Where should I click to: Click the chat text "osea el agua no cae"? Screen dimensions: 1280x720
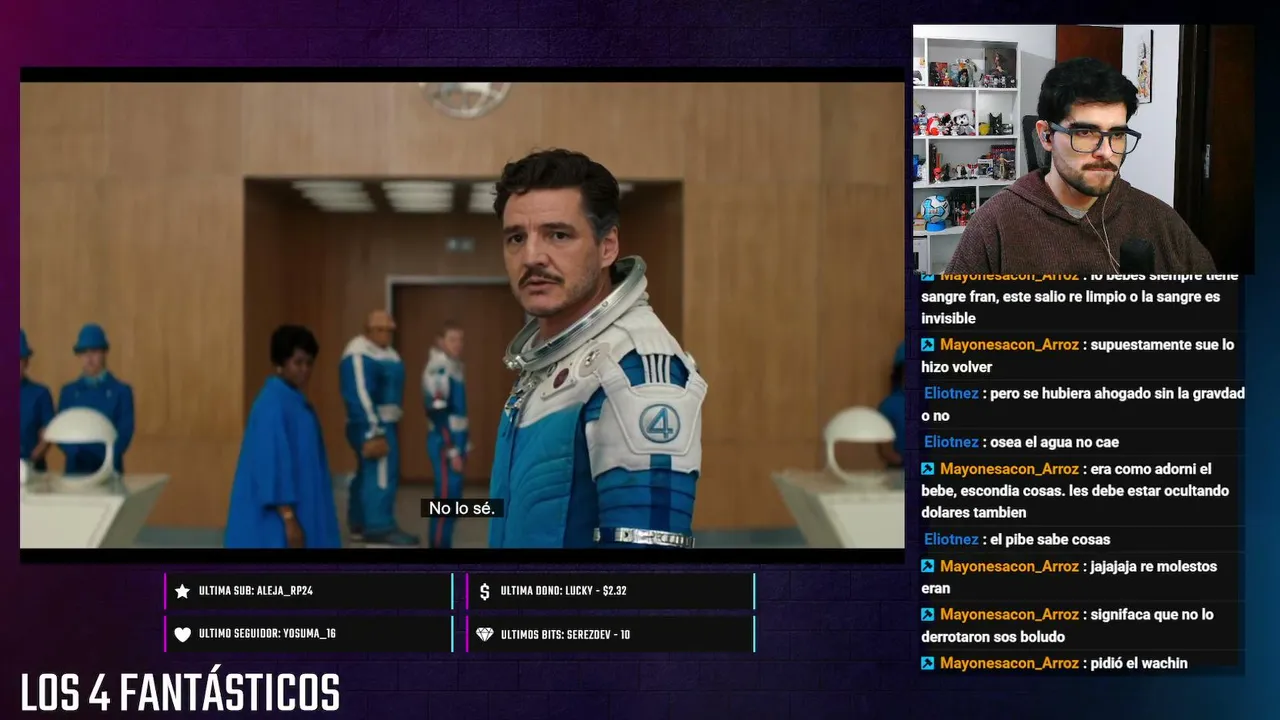pyautogui.click(x=1055, y=442)
